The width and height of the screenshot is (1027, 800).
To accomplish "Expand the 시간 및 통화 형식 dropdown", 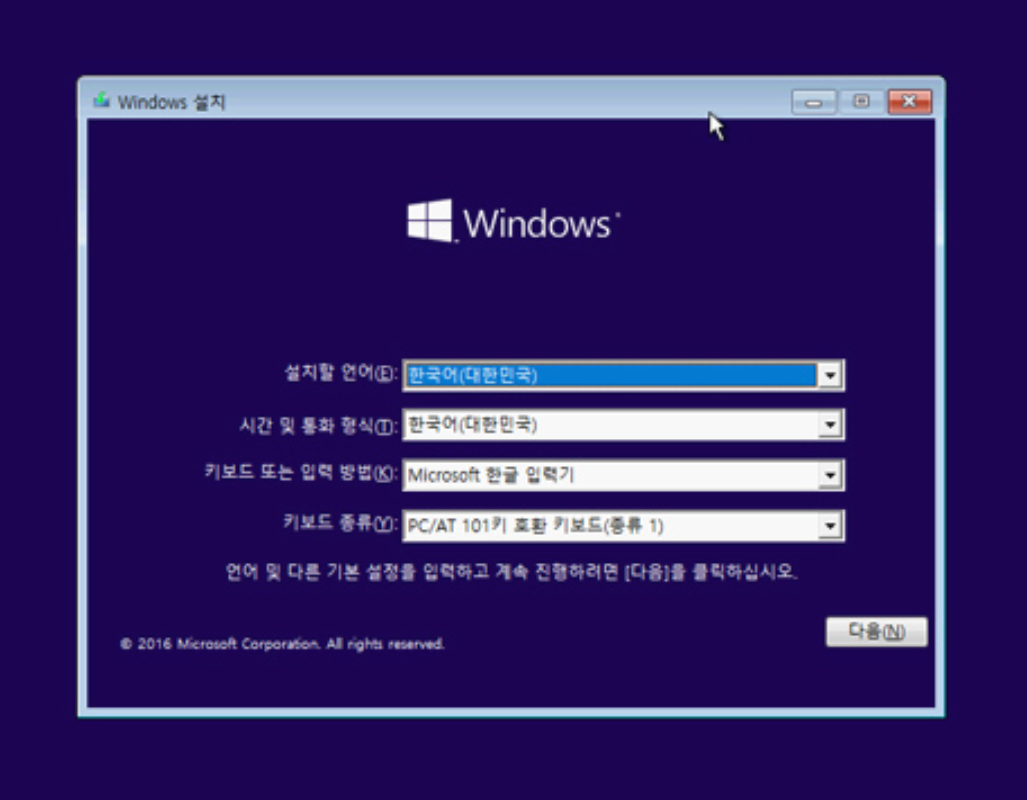I will click(832, 424).
